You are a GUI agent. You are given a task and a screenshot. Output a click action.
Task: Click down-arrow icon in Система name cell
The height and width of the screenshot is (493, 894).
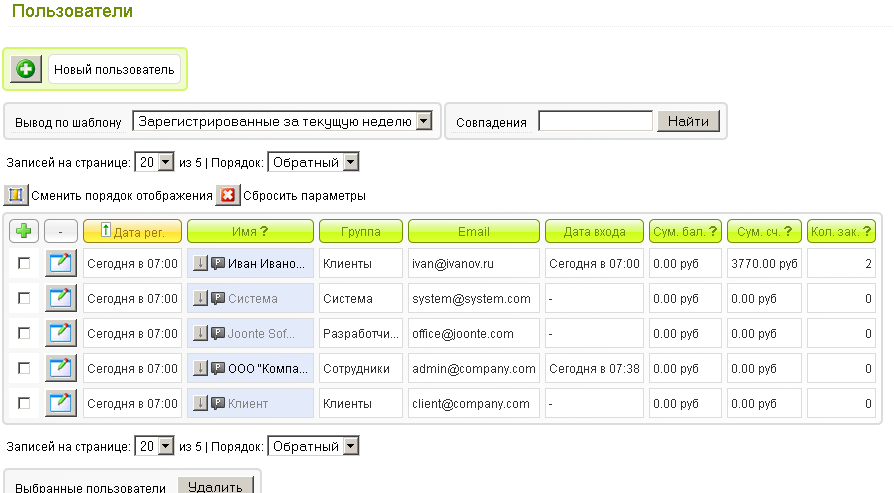(200, 298)
